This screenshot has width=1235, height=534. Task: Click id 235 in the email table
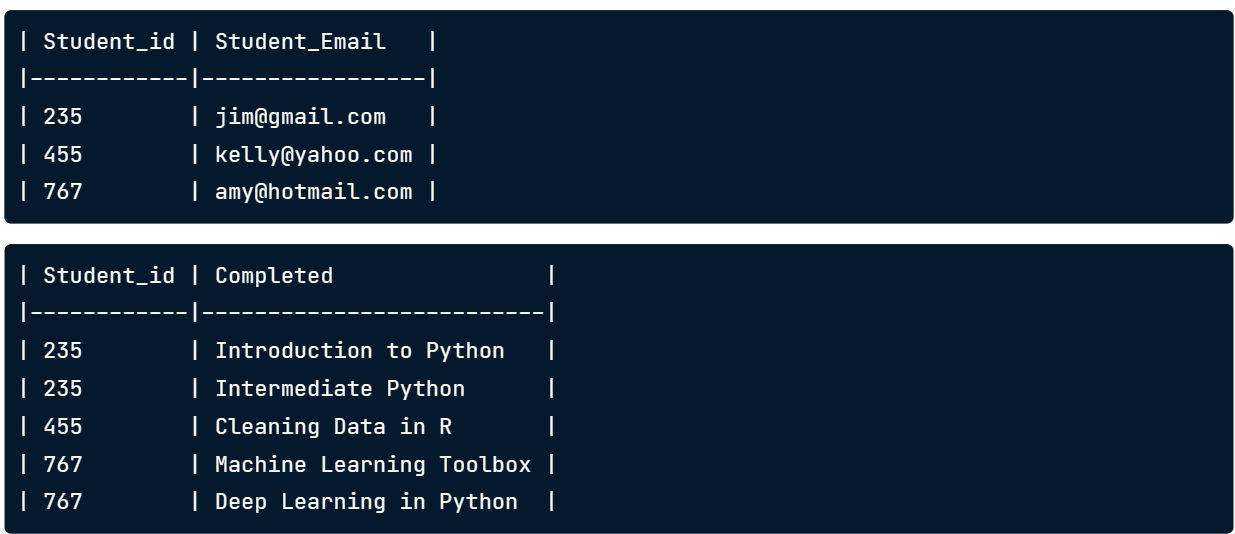pyautogui.click(x=63, y=117)
